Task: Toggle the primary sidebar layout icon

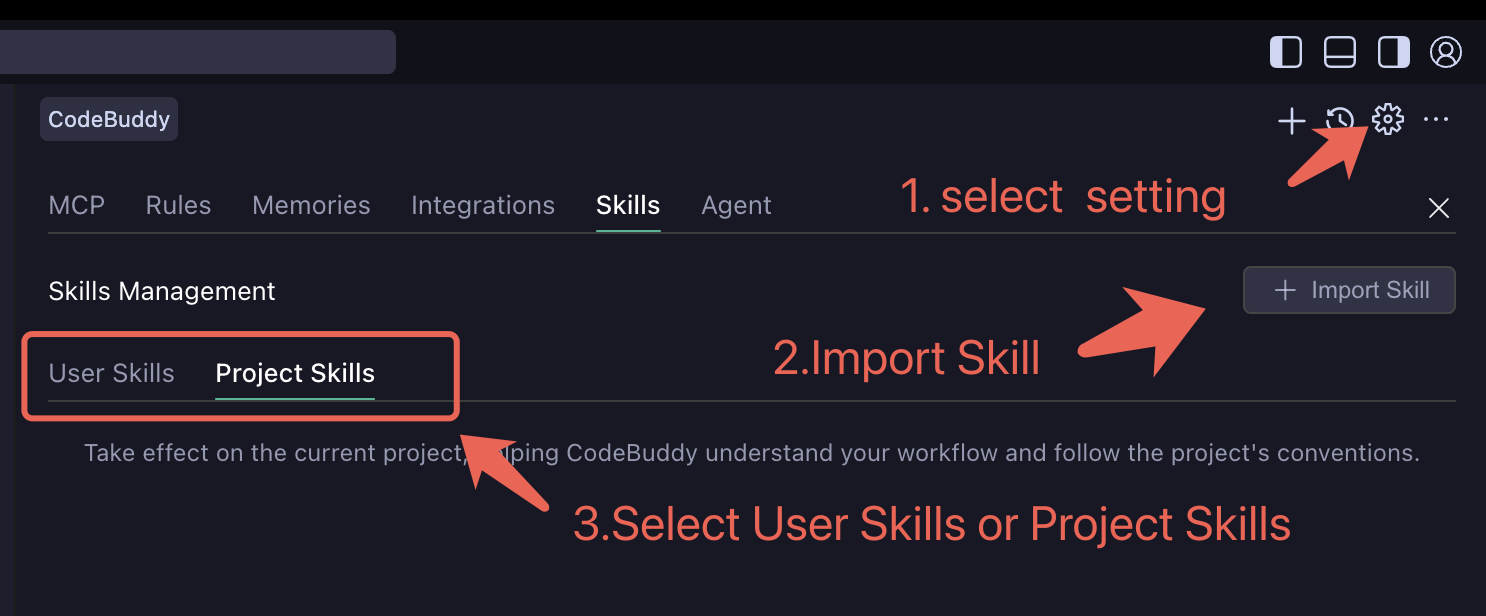Action: coord(1285,52)
